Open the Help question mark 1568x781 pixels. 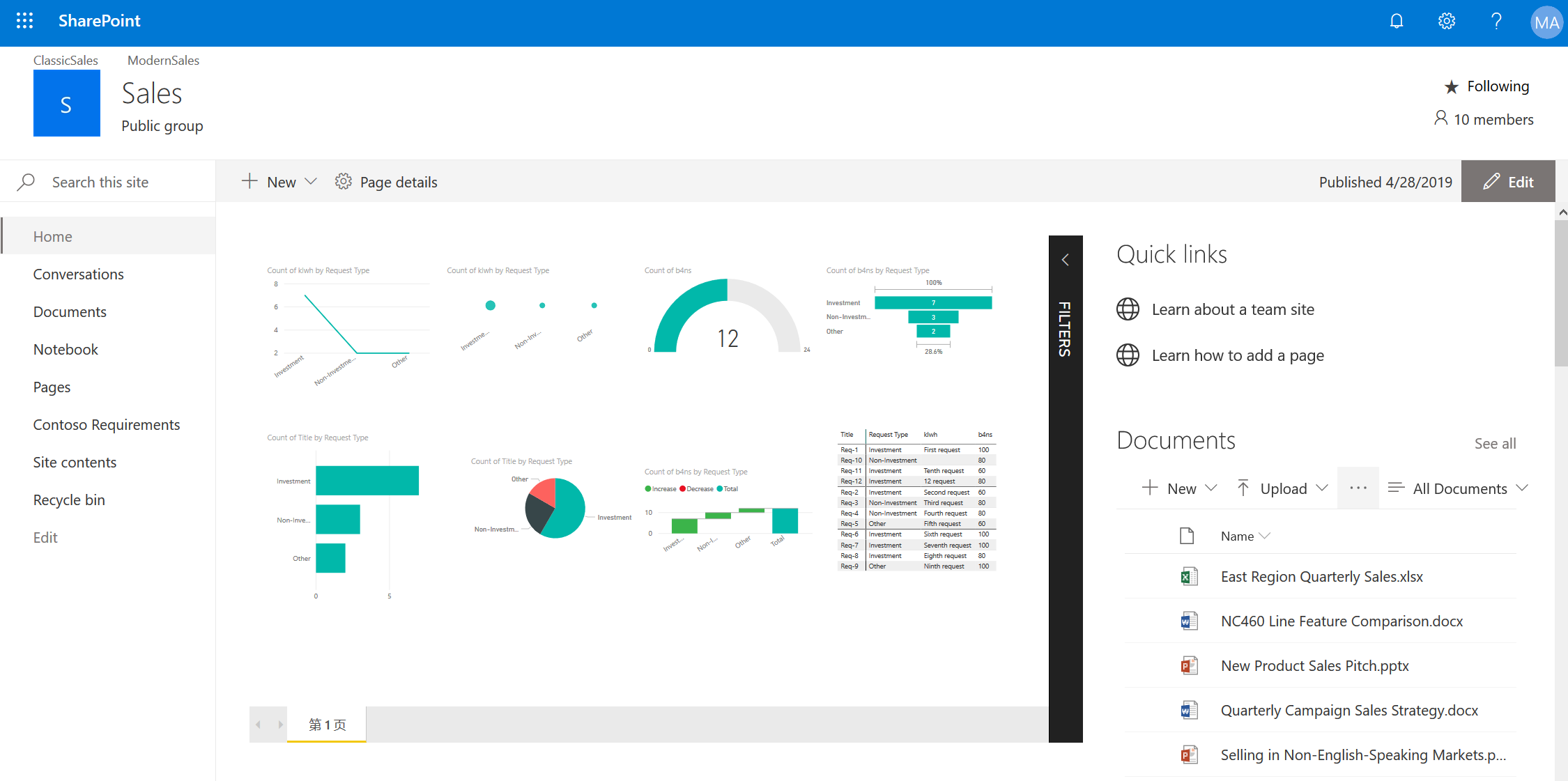tap(1496, 20)
